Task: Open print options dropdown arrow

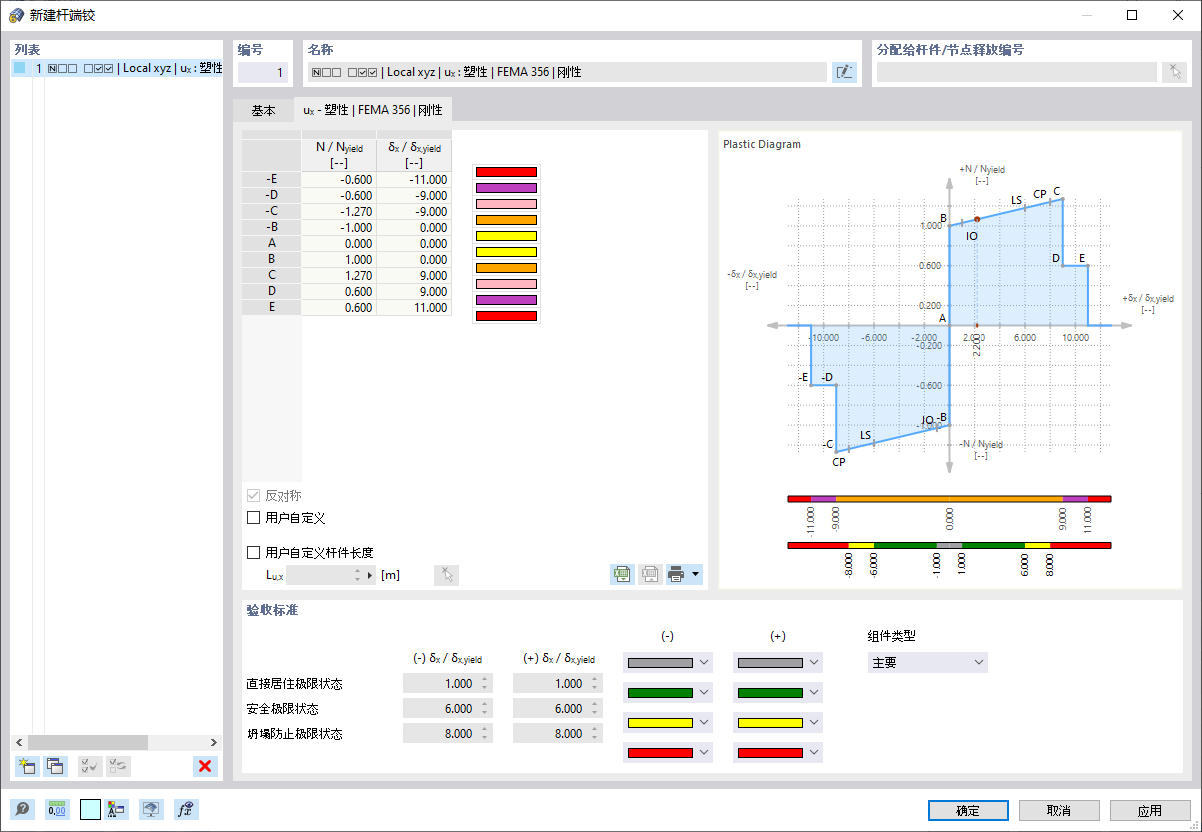Action: [696, 574]
